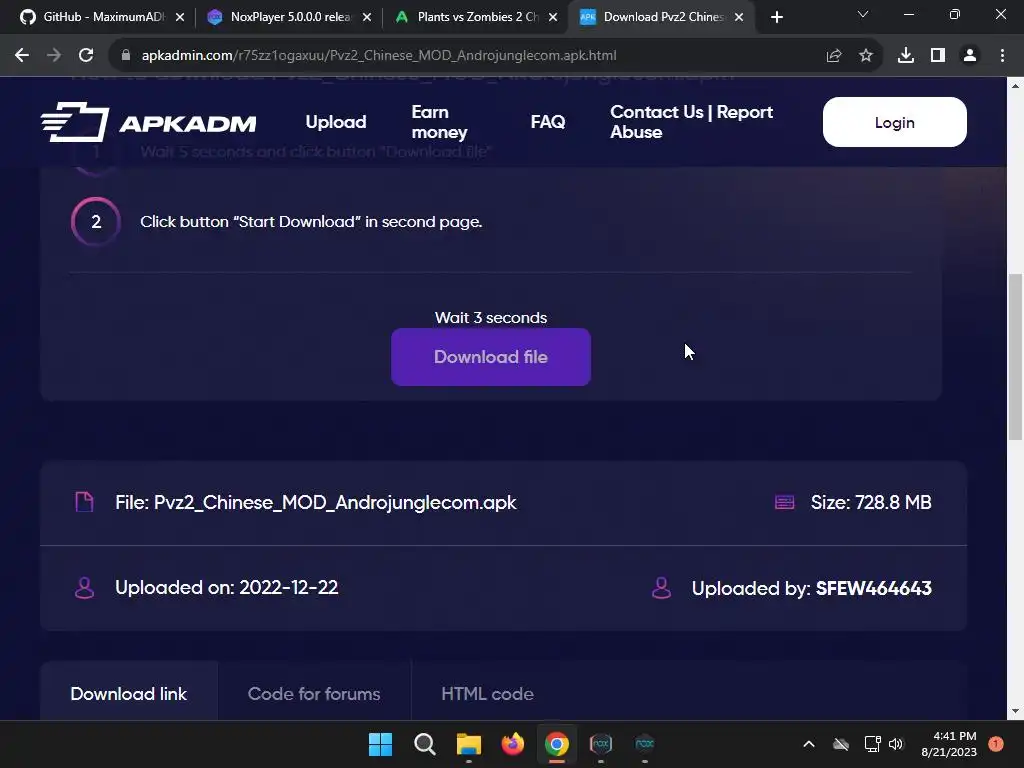Click the size icon beside 728.8 MB
Image resolution: width=1024 pixels, height=768 pixels.
tap(784, 502)
